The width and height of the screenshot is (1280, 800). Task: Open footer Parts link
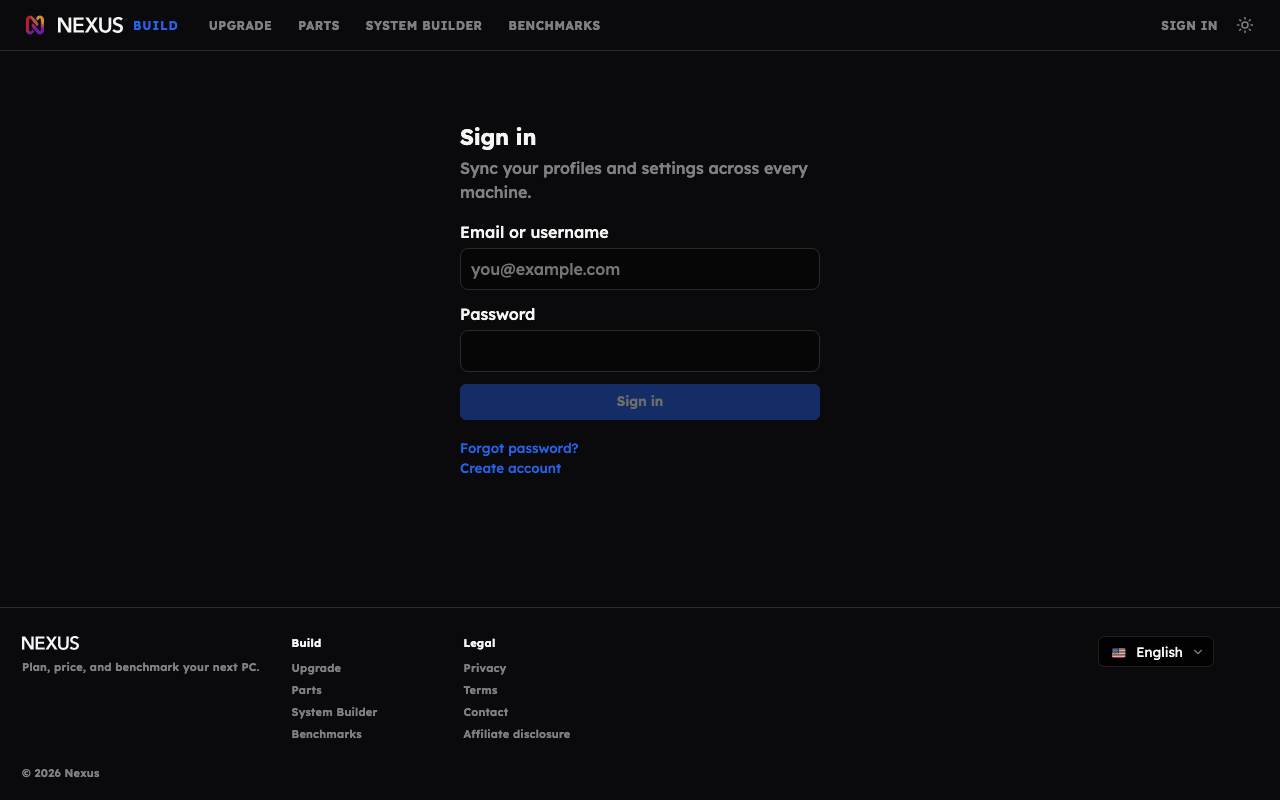coord(306,690)
